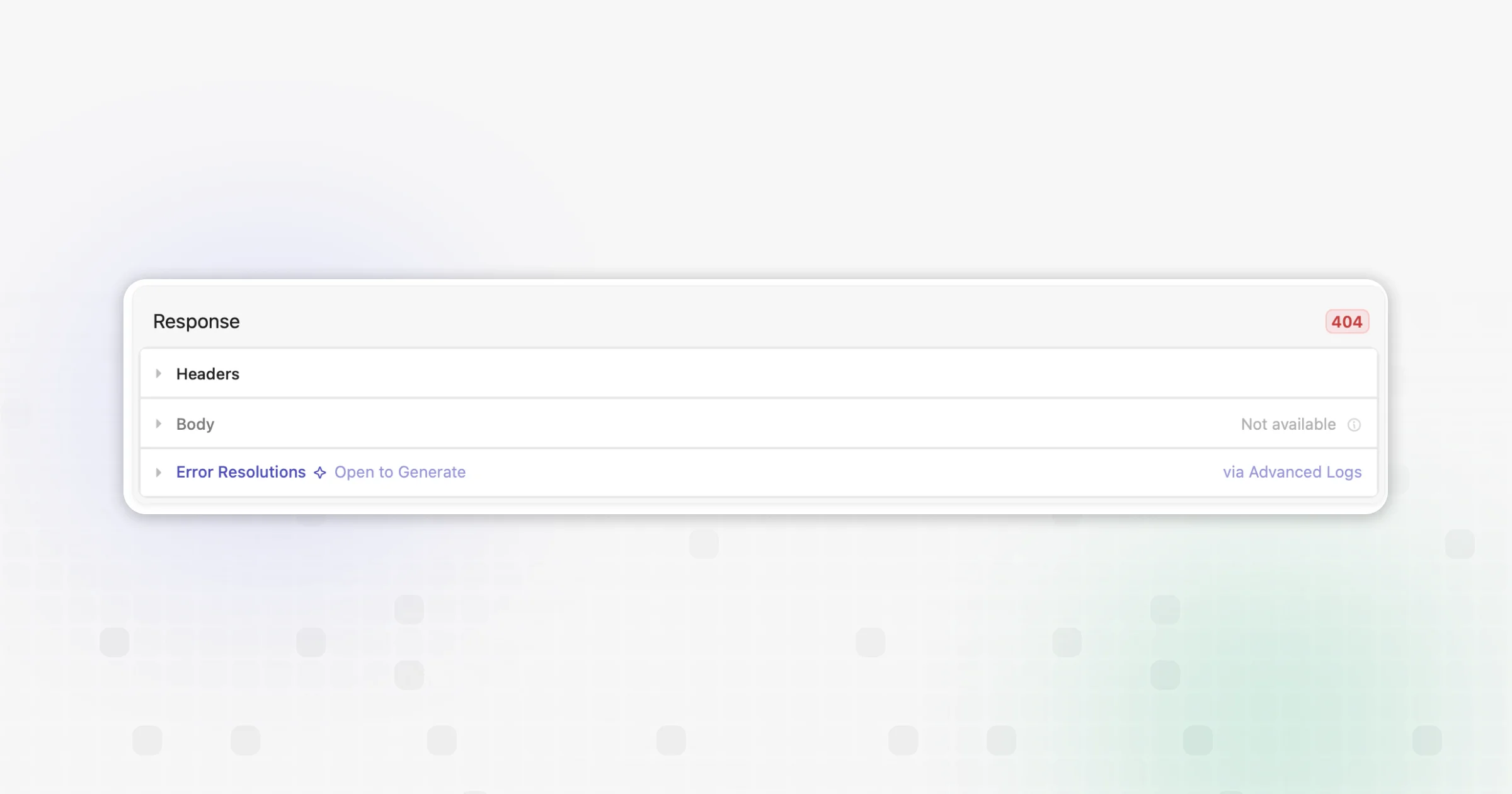Click the word Generate in Open to Generate

click(432, 472)
